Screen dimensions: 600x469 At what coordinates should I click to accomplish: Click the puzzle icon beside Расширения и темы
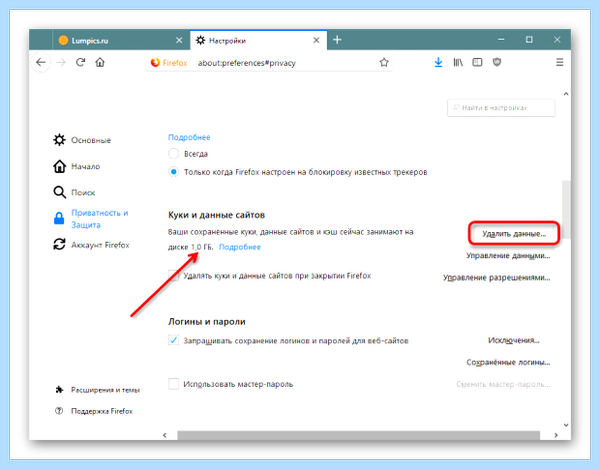pyautogui.click(x=59, y=390)
